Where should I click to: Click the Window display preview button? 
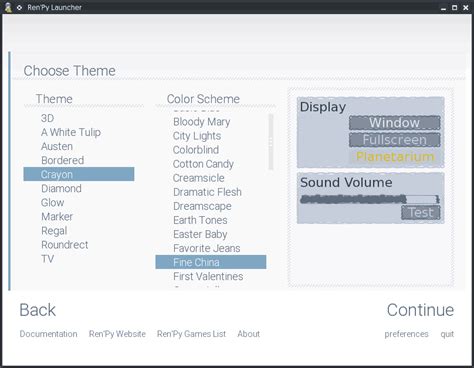pos(395,123)
